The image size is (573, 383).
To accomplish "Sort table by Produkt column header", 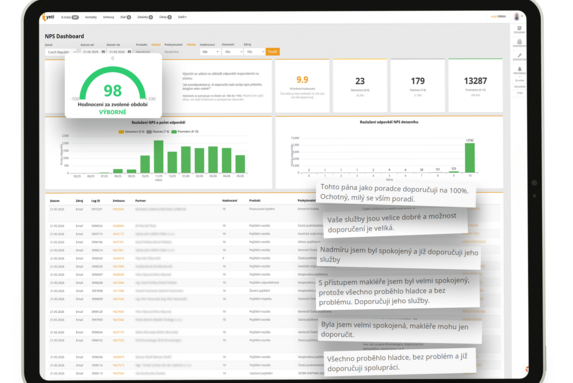I will point(255,201).
